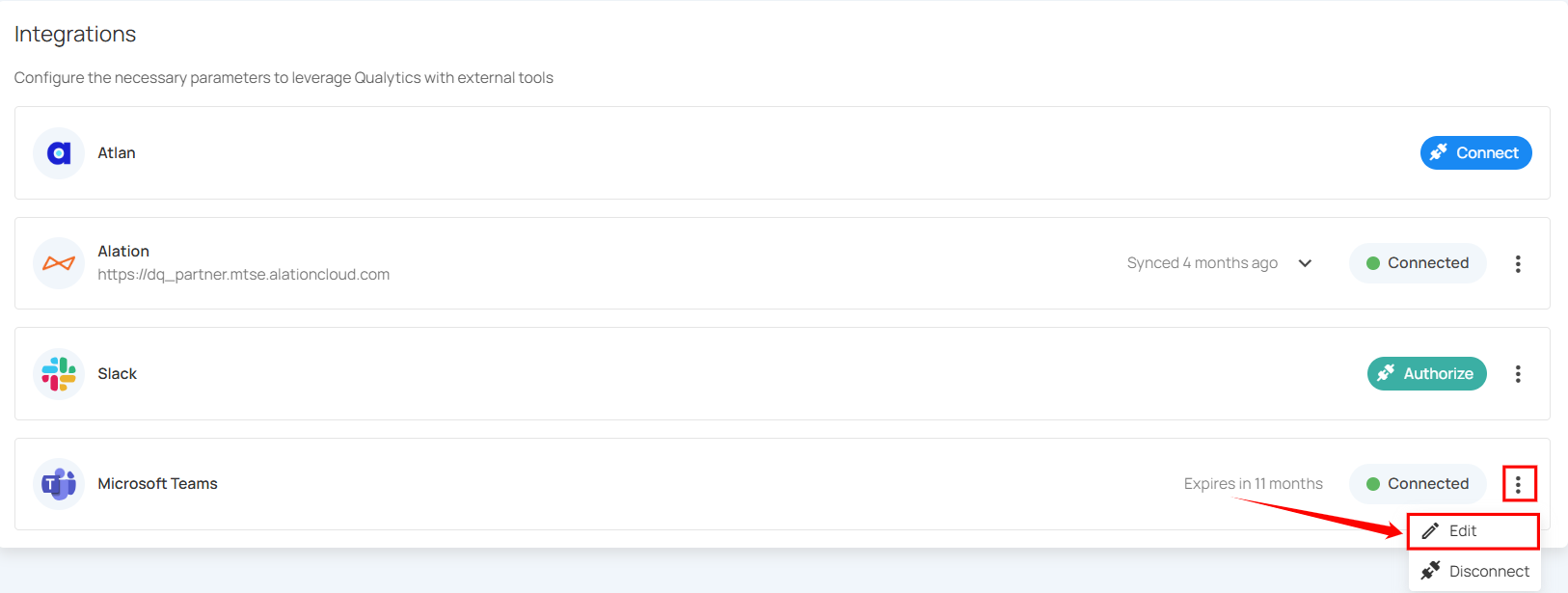
Task: Click the Microsoft Teams logo icon
Action: click(59, 484)
